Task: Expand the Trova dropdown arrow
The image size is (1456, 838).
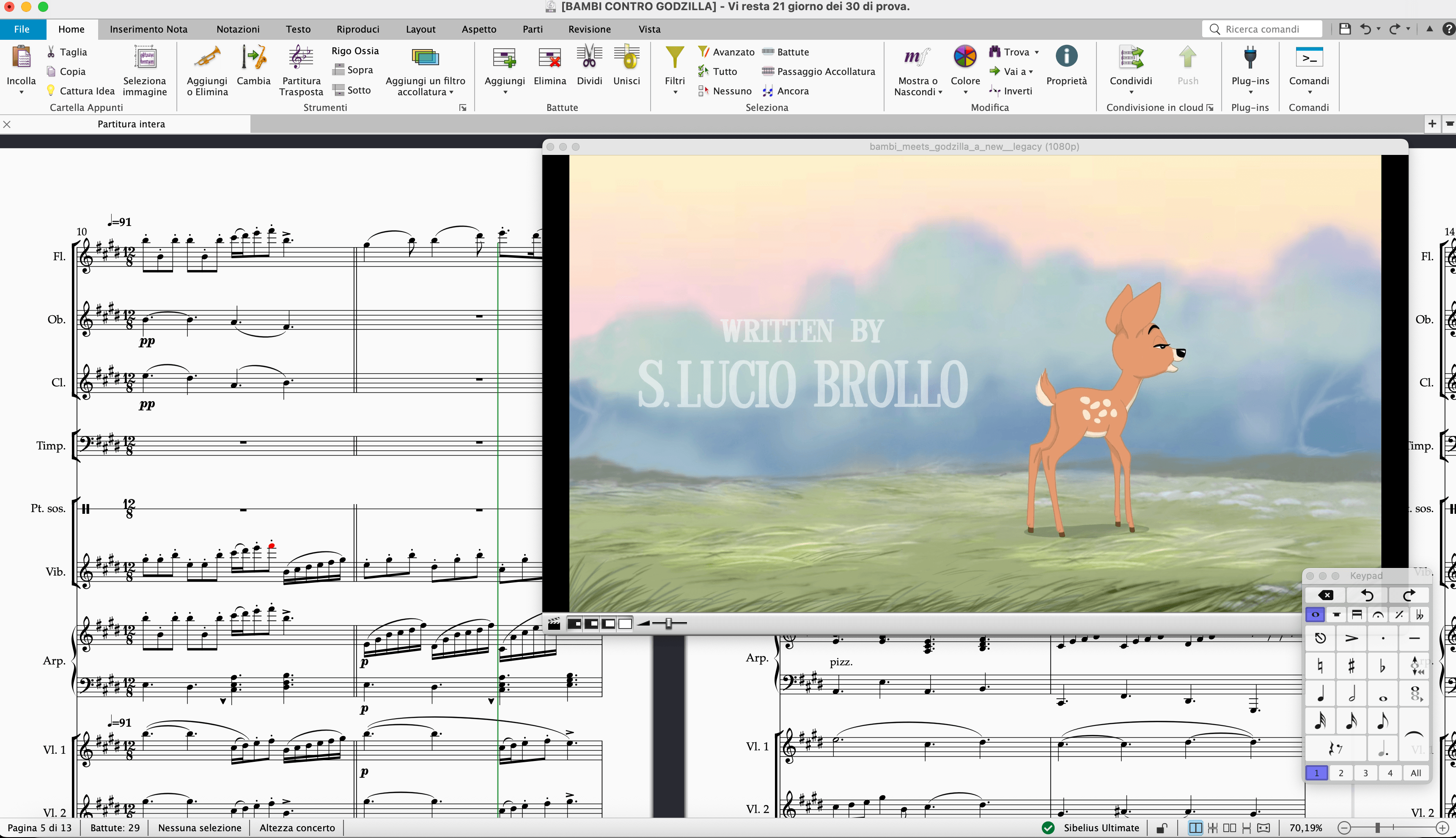Action: point(1037,52)
